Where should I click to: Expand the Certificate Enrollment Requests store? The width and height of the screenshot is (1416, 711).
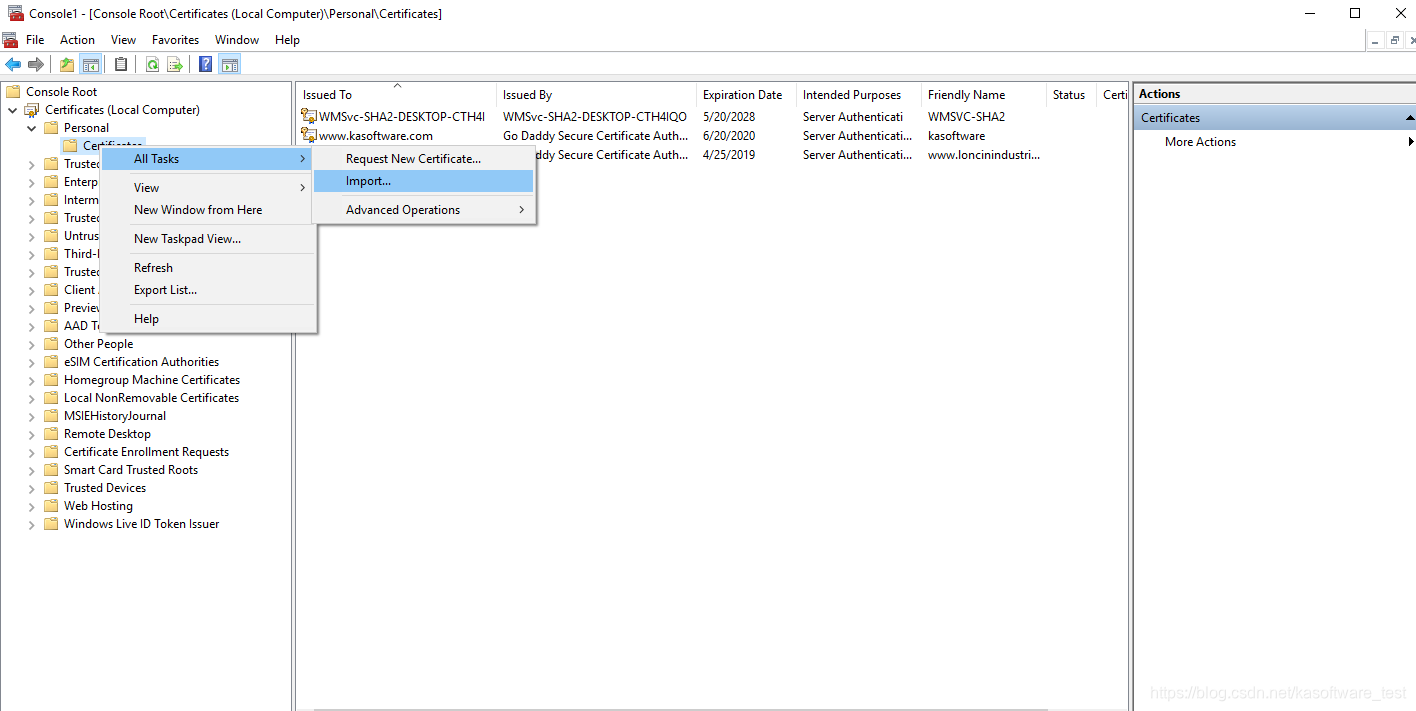31,452
